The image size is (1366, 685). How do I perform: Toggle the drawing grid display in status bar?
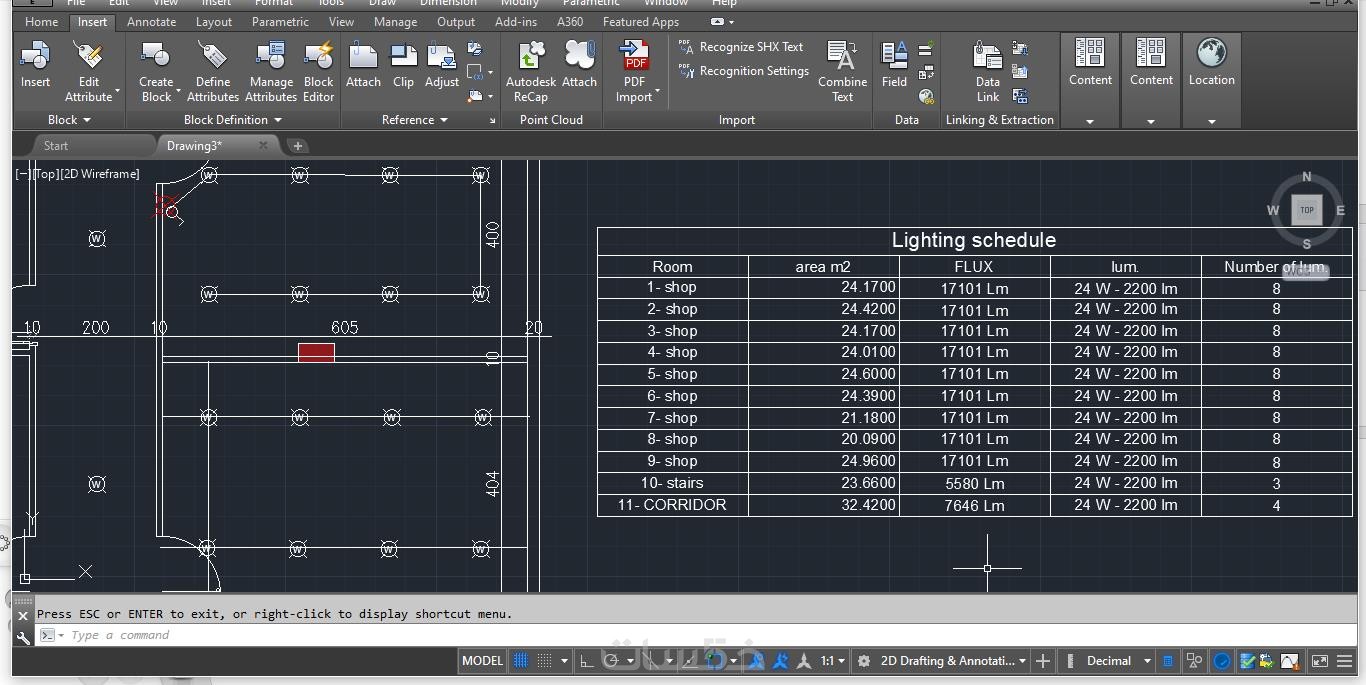(x=521, y=661)
